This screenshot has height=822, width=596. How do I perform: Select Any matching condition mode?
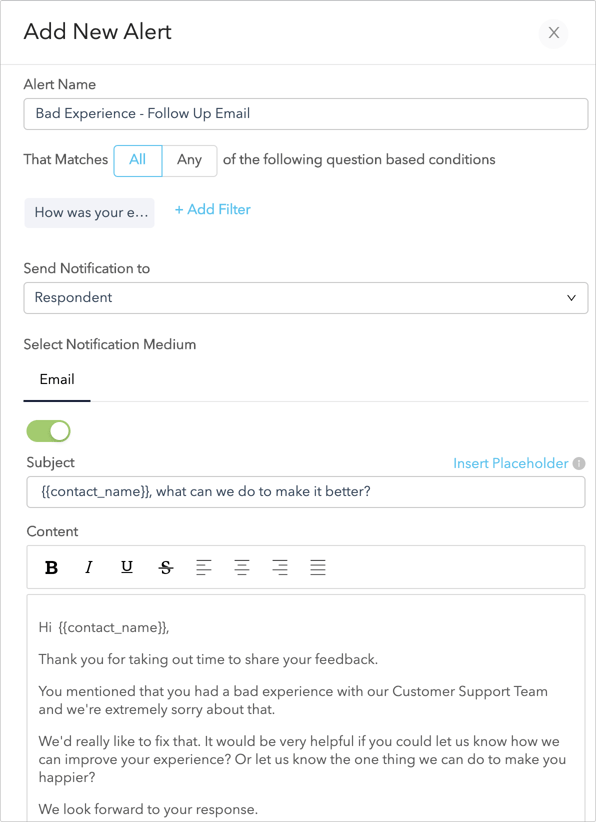(x=189, y=160)
